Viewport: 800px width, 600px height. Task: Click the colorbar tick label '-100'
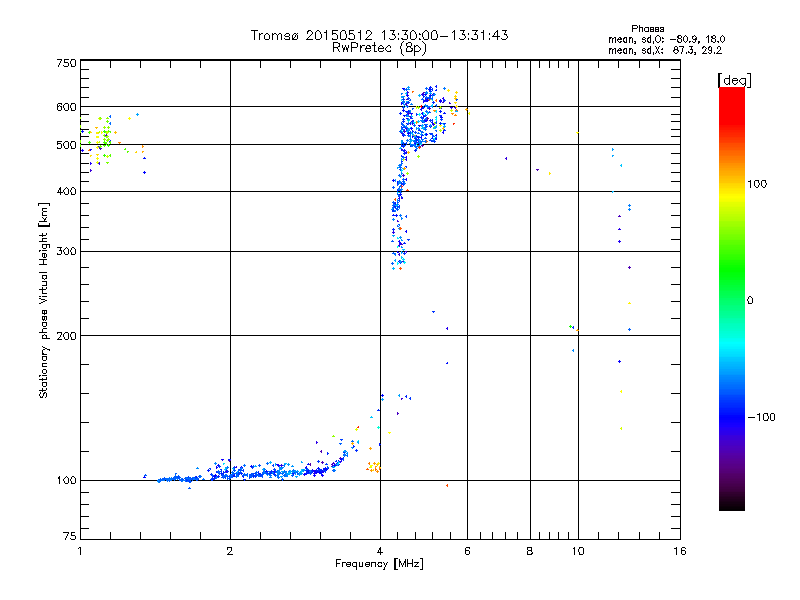point(761,417)
